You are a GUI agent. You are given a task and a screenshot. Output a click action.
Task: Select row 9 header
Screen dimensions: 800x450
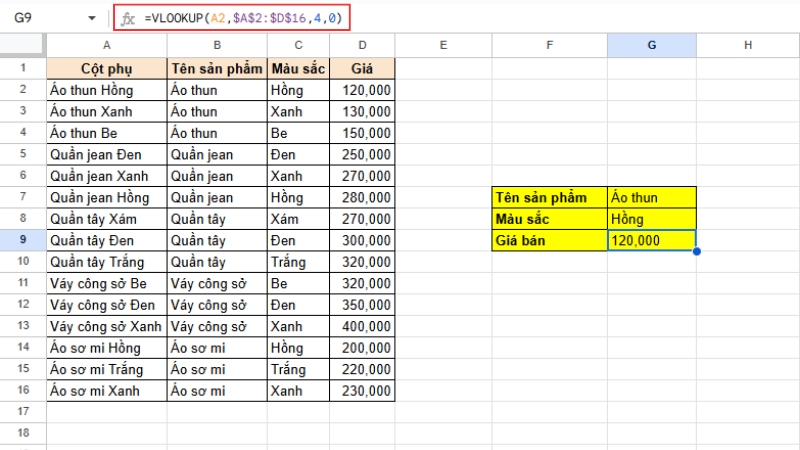point(23,240)
